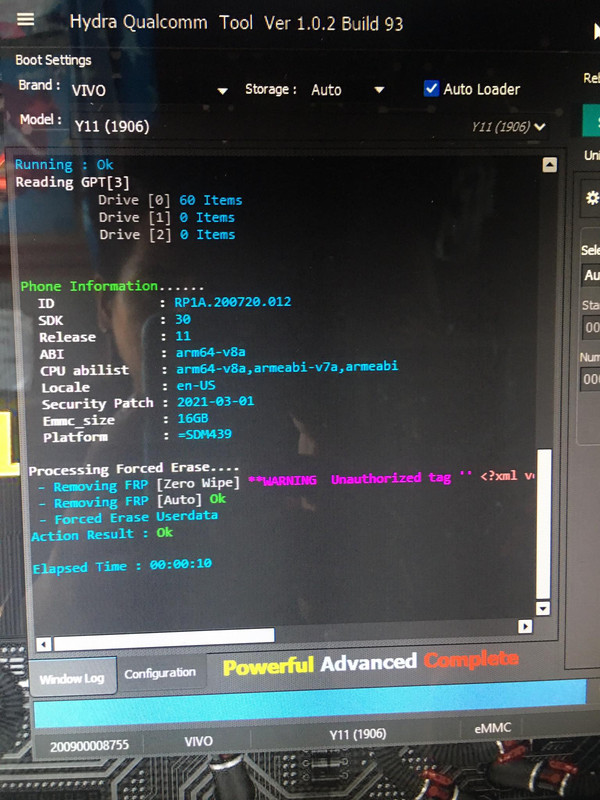This screenshot has width=600, height=800.
Task: Click the Elapsed Time 00:00:10 line
Action: click(122, 566)
